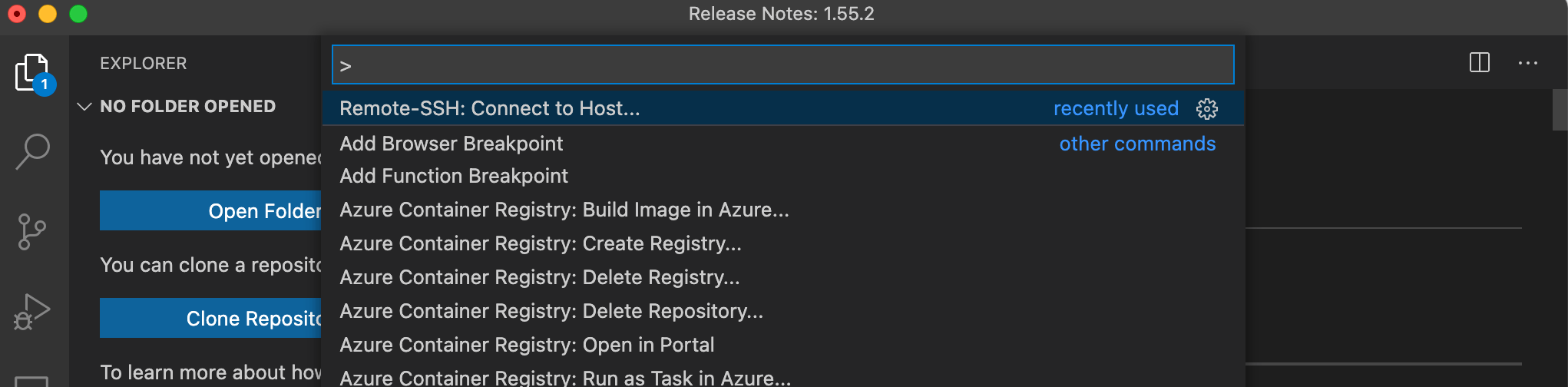This screenshot has width=1568, height=387.
Task: Select Remote-SSH: Connect to Host command
Action: (x=490, y=109)
